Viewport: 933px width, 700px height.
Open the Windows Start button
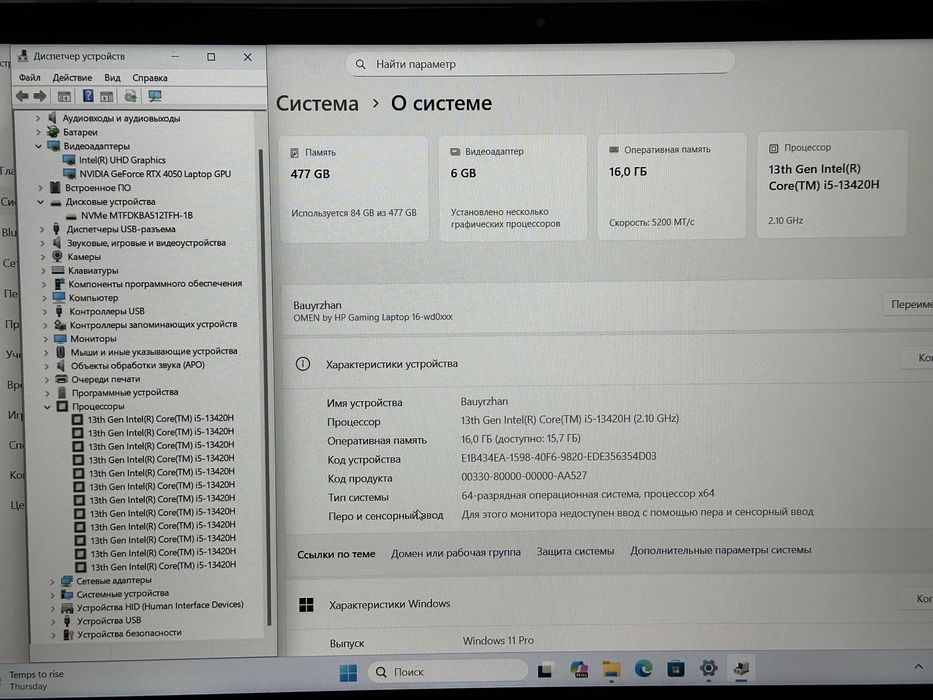click(x=348, y=673)
